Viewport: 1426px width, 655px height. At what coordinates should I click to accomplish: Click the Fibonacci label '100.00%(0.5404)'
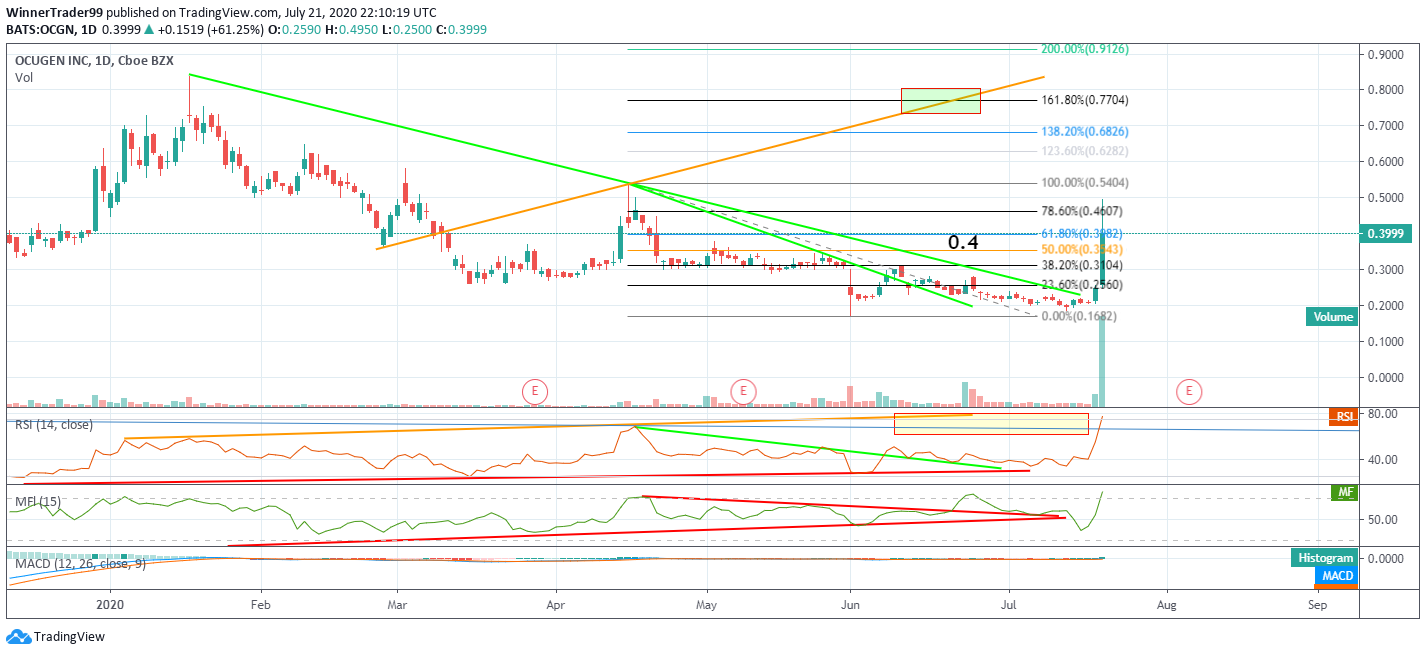[1085, 183]
